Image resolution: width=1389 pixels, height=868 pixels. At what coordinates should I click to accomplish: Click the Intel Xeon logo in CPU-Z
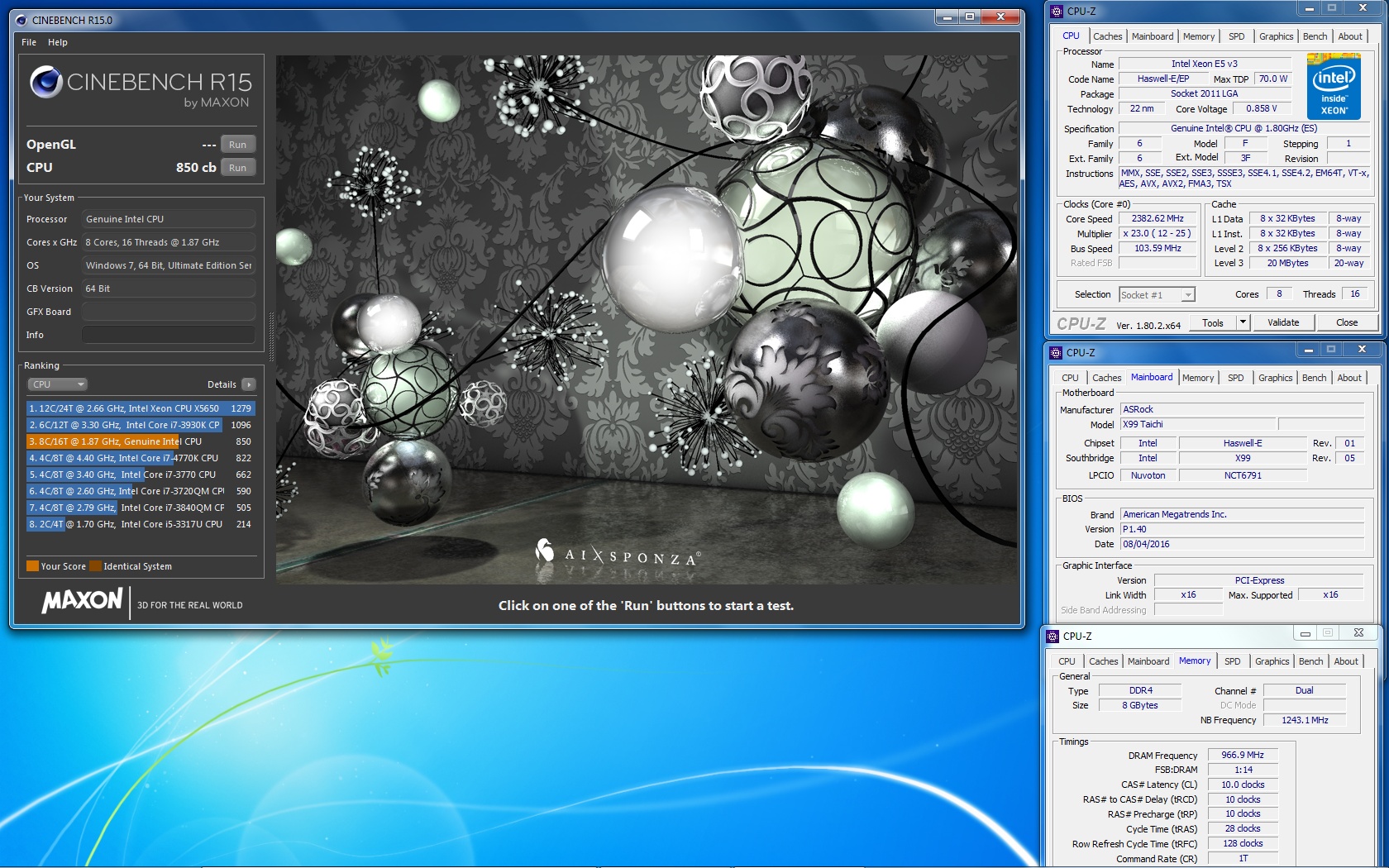point(1334,86)
